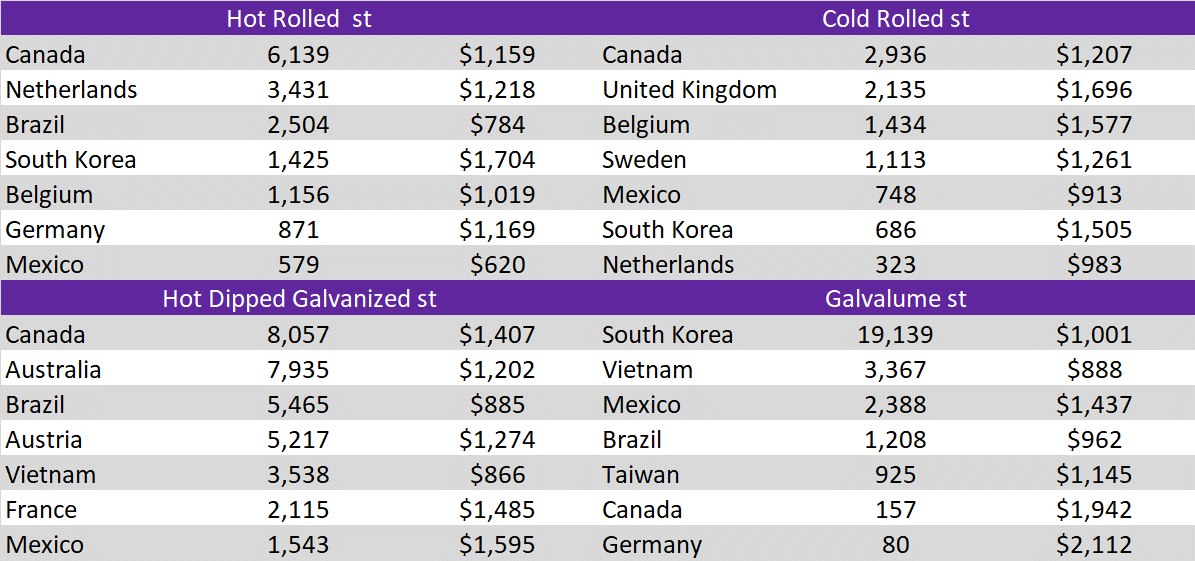Viewport: 1195px width, 561px height.
Task: Click the $2,112 Germany price cell
Action: pyautogui.click(x=1094, y=545)
